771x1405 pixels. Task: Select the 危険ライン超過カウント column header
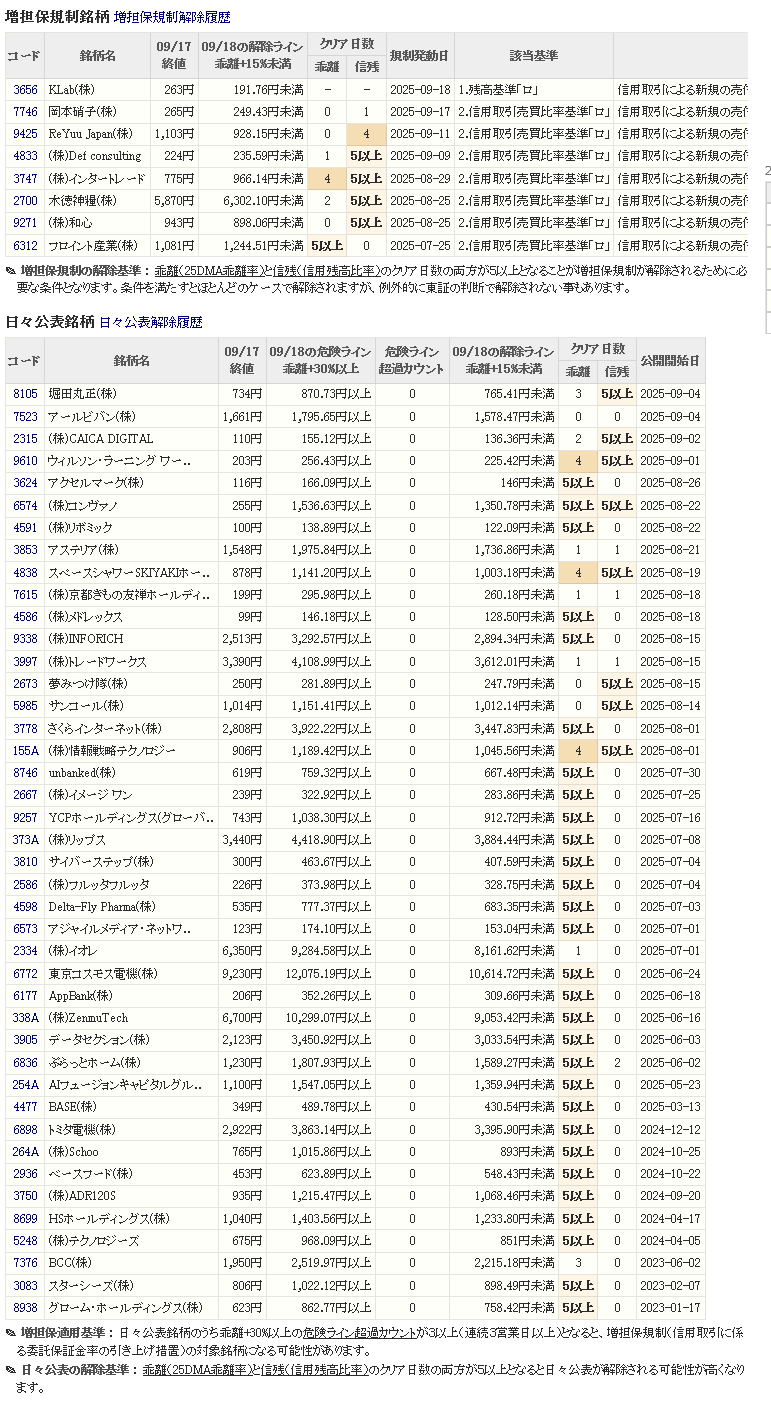[411, 360]
